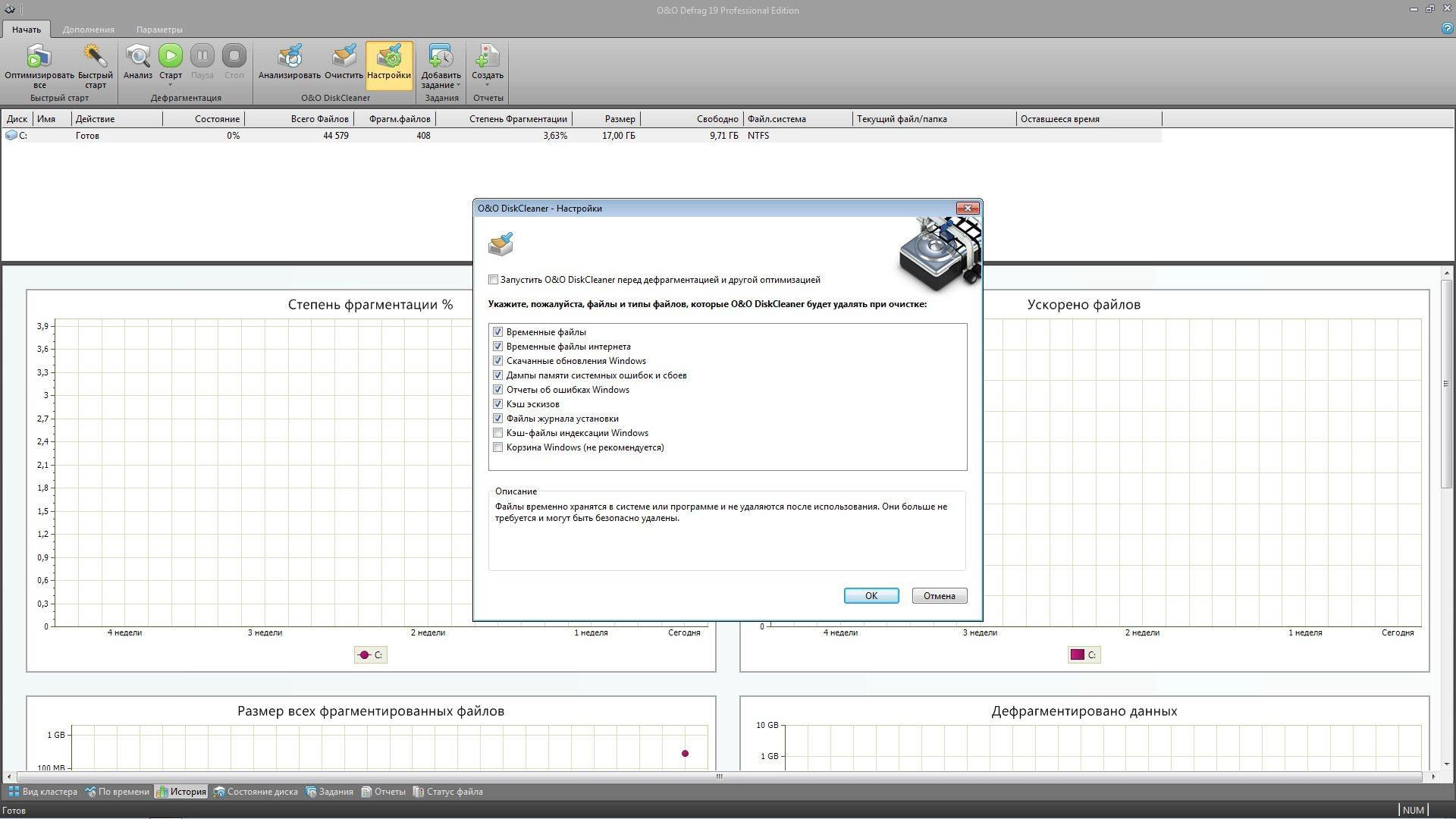The image size is (1456, 819).
Task: Click Создать report icon
Action: [x=487, y=56]
